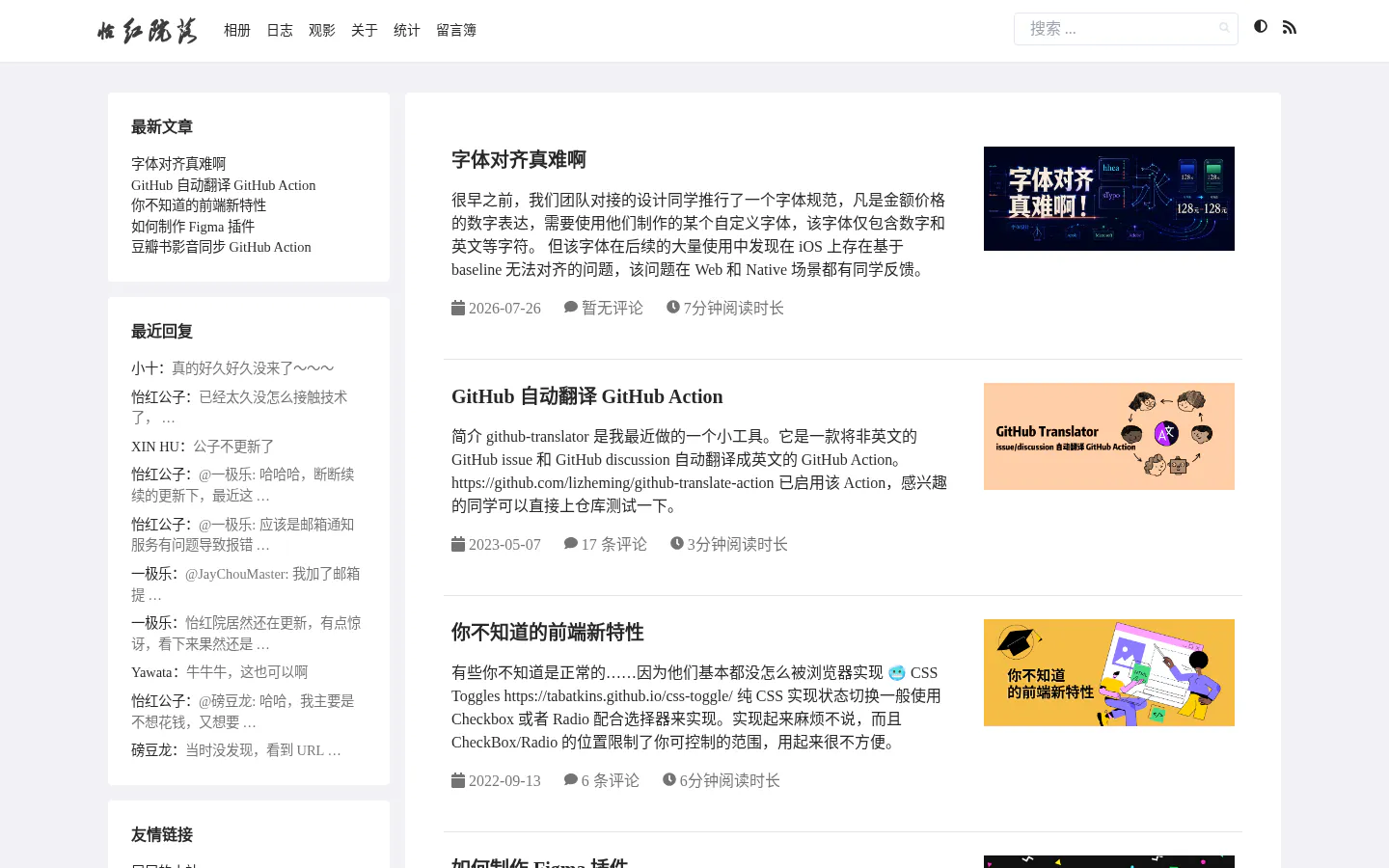This screenshot has width=1389, height=868.
Task: Open the post titled 字体对齐真难啊
Action: 519,160
